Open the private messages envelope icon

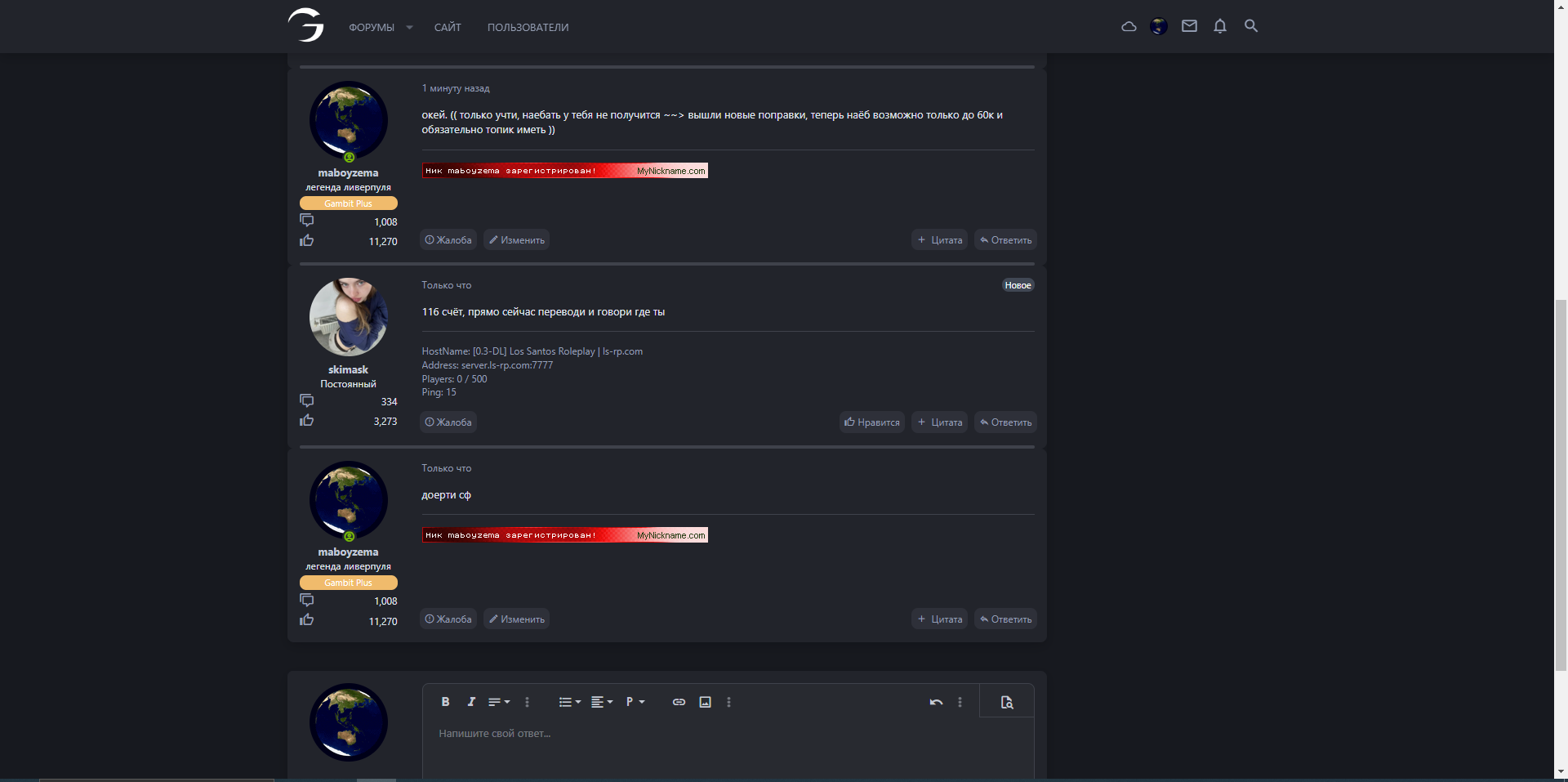(1189, 26)
